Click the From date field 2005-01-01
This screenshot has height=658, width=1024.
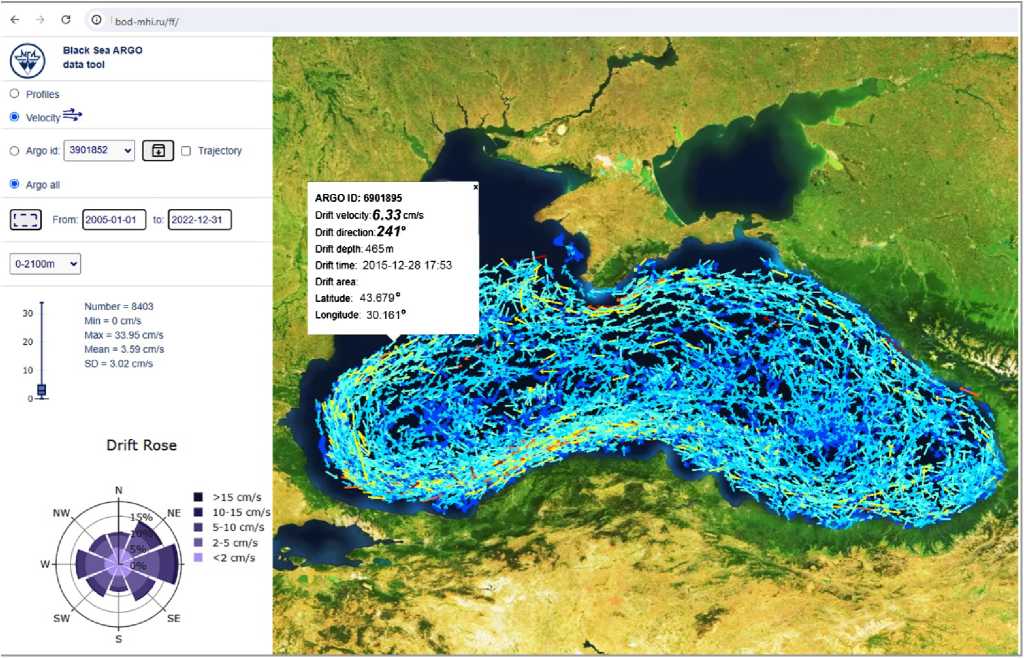[114, 219]
